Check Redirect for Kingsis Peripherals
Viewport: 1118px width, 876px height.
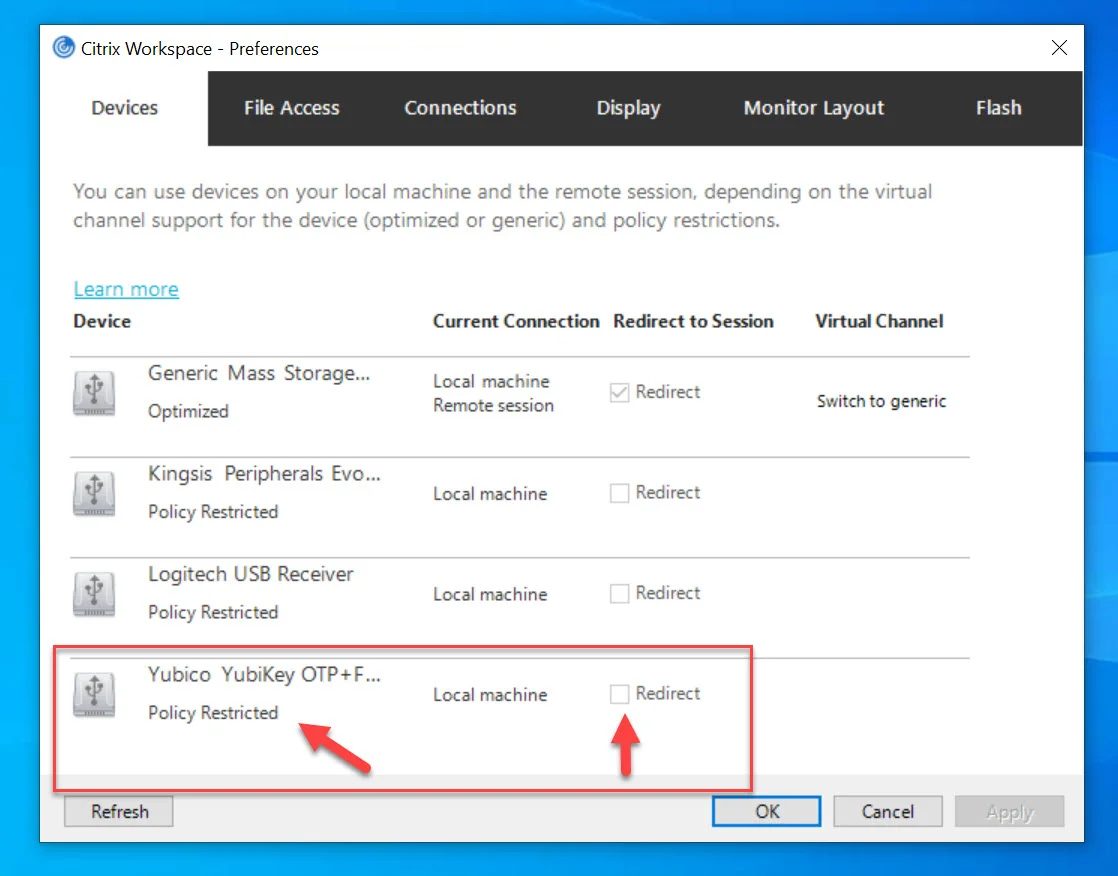pos(619,493)
